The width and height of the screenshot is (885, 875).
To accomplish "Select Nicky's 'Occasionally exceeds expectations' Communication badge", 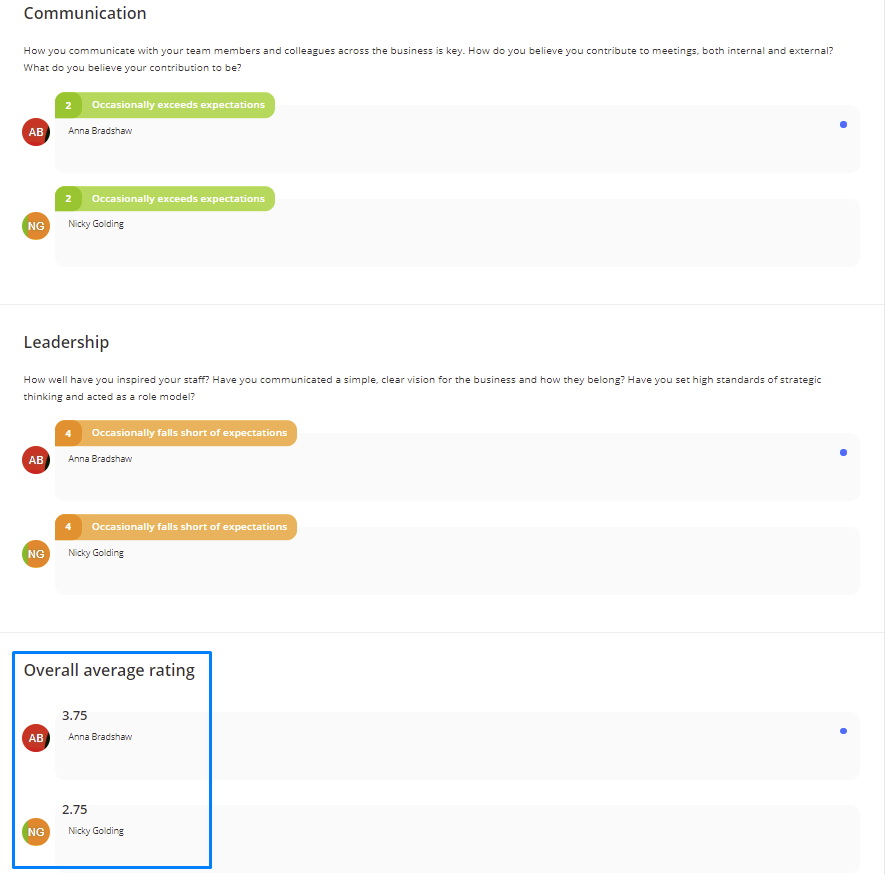I will click(165, 199).
